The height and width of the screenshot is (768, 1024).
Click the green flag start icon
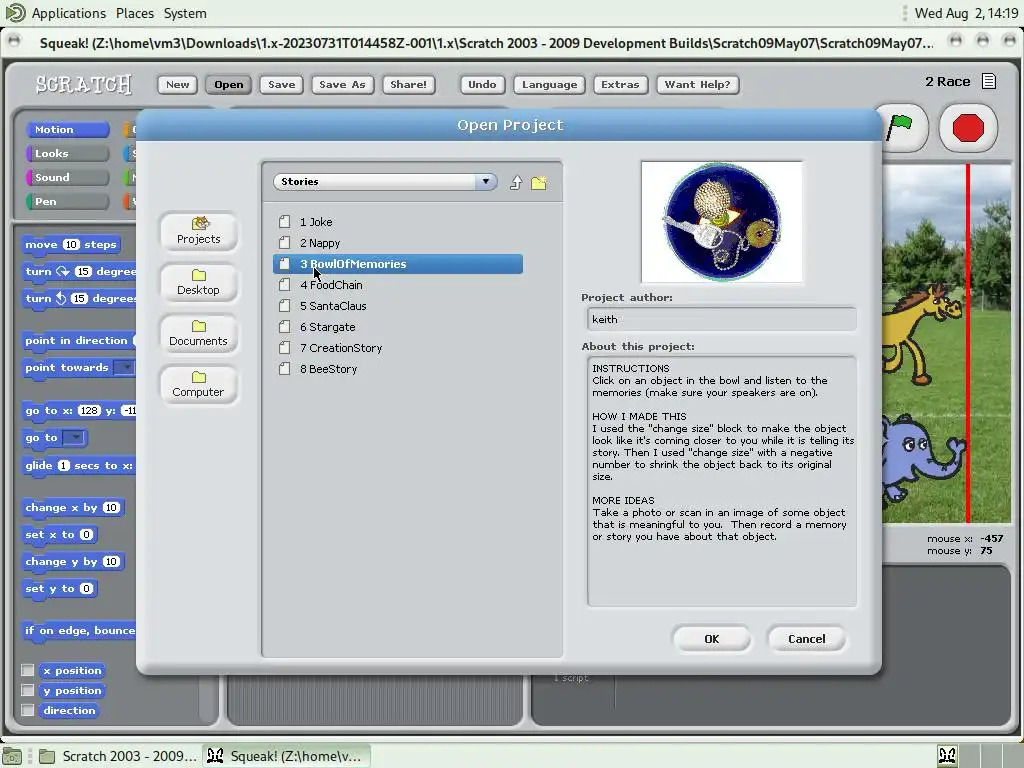[901, 127]
